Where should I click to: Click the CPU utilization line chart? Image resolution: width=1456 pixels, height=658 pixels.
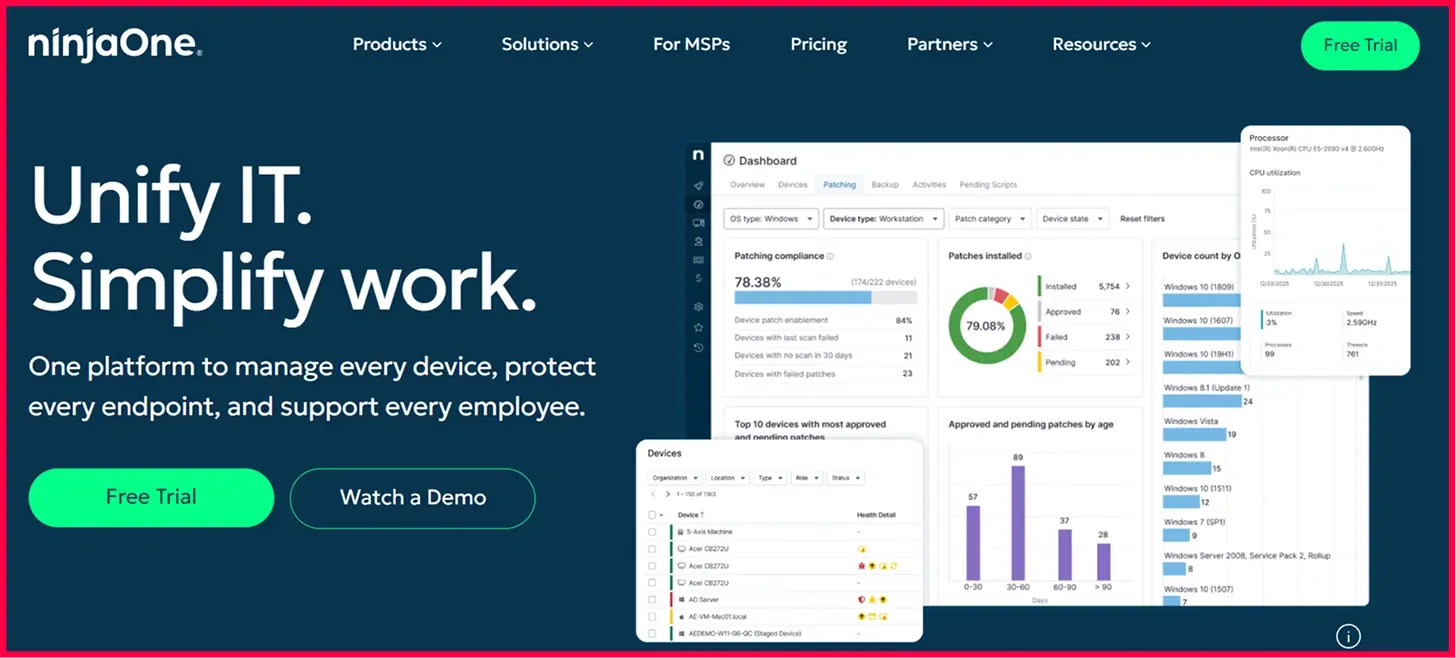(x=1342, y=233)
